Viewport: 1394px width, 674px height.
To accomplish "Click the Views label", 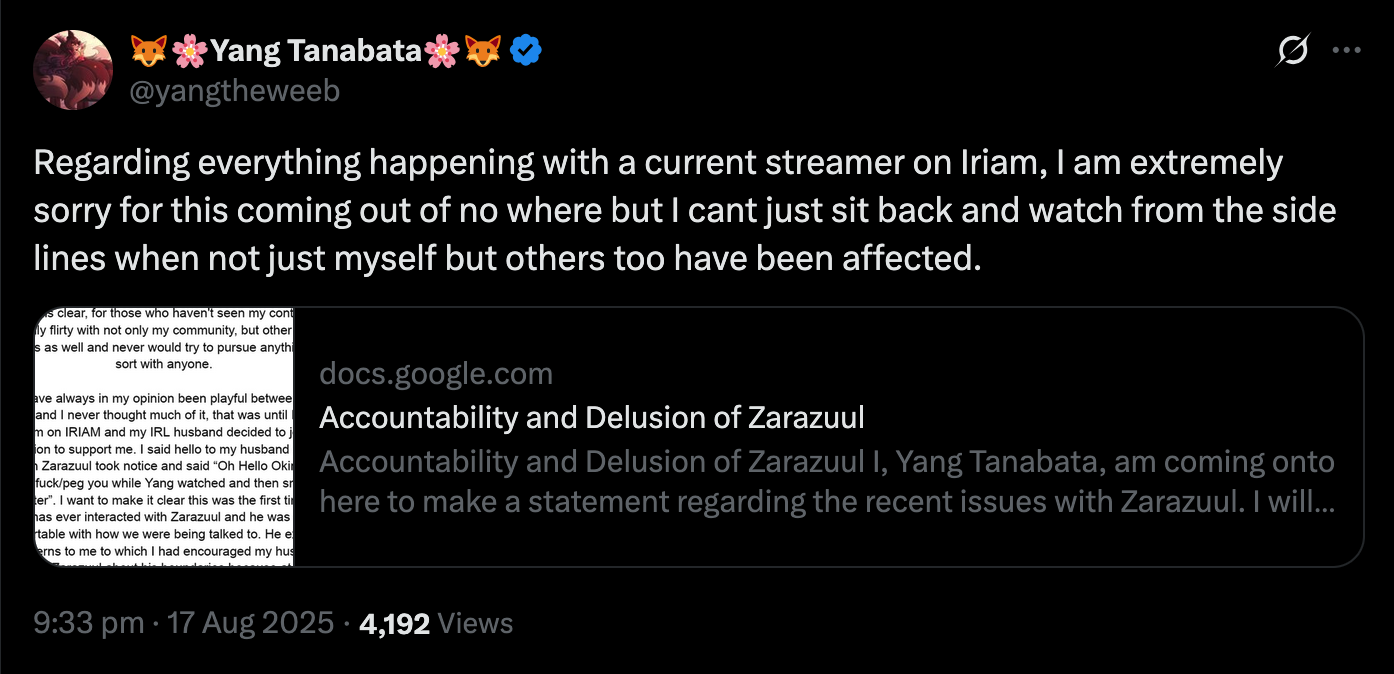I will (x=475, y=624).
